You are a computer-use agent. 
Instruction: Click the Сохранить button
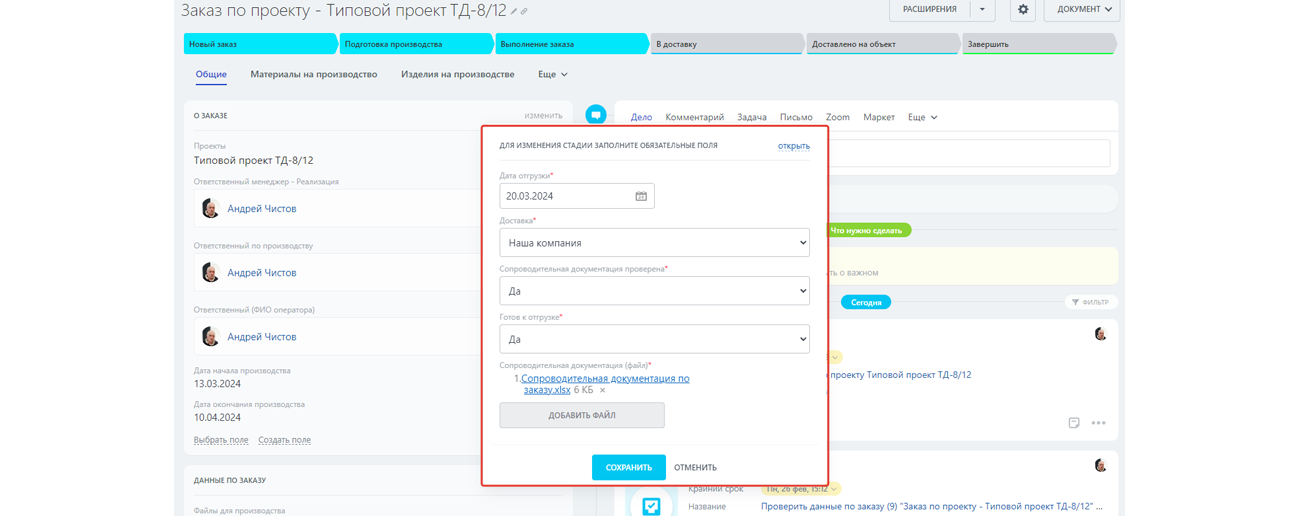click(628, 467)
